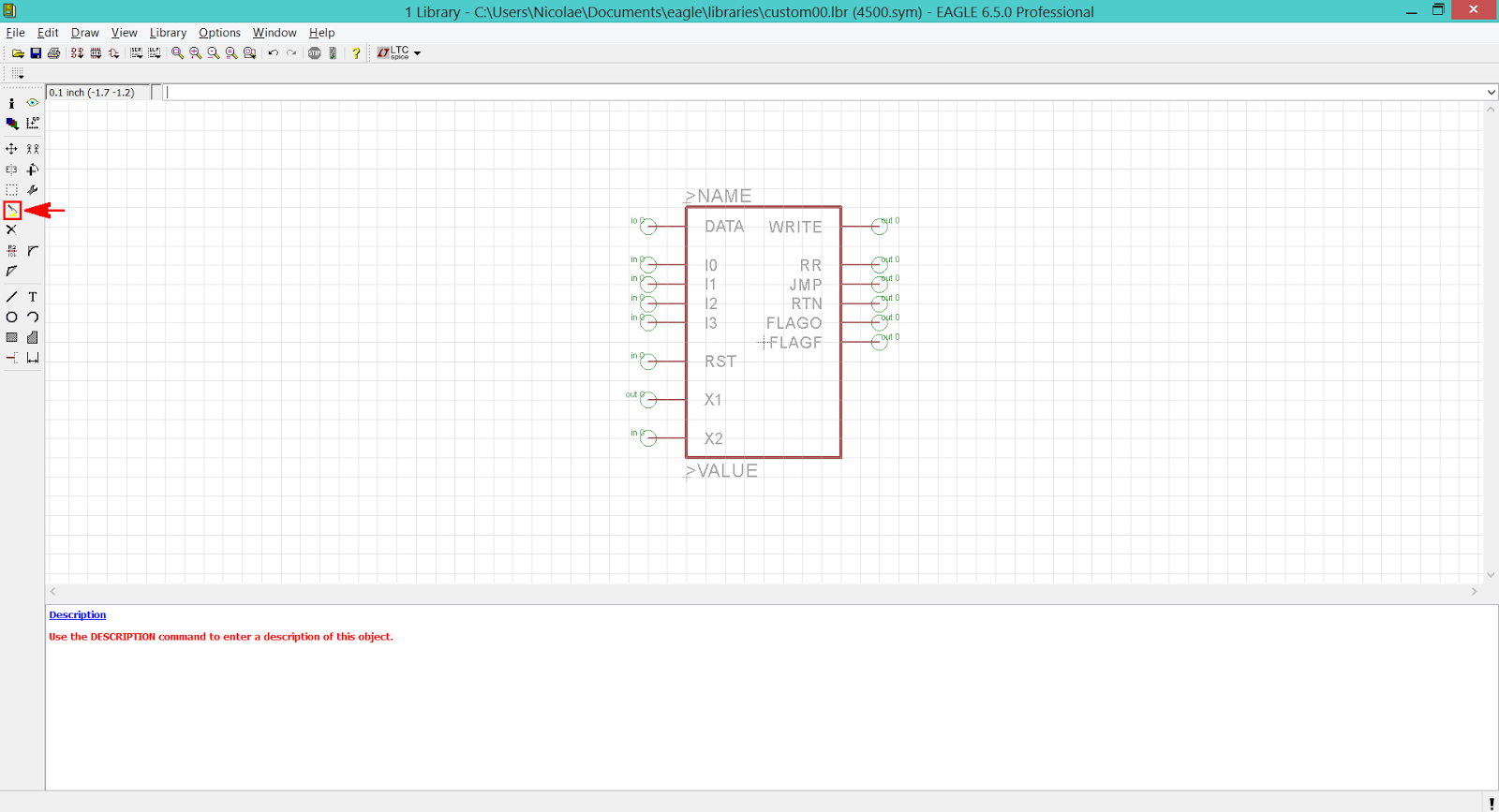Select the Move tool
This screenshot has height=812, width=1499.
[x=11, y=149]
